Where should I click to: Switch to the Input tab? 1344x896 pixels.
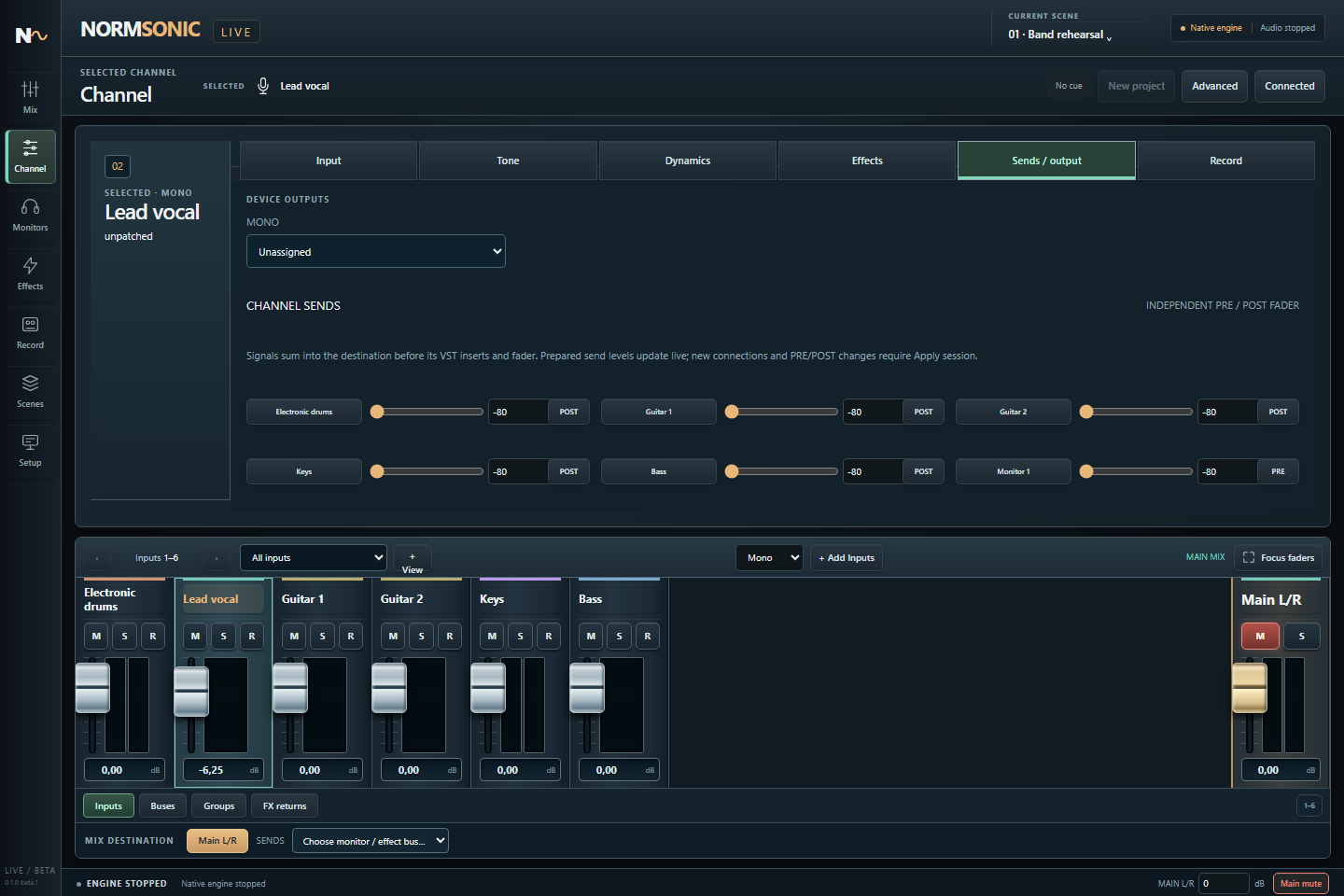point(329,161)
